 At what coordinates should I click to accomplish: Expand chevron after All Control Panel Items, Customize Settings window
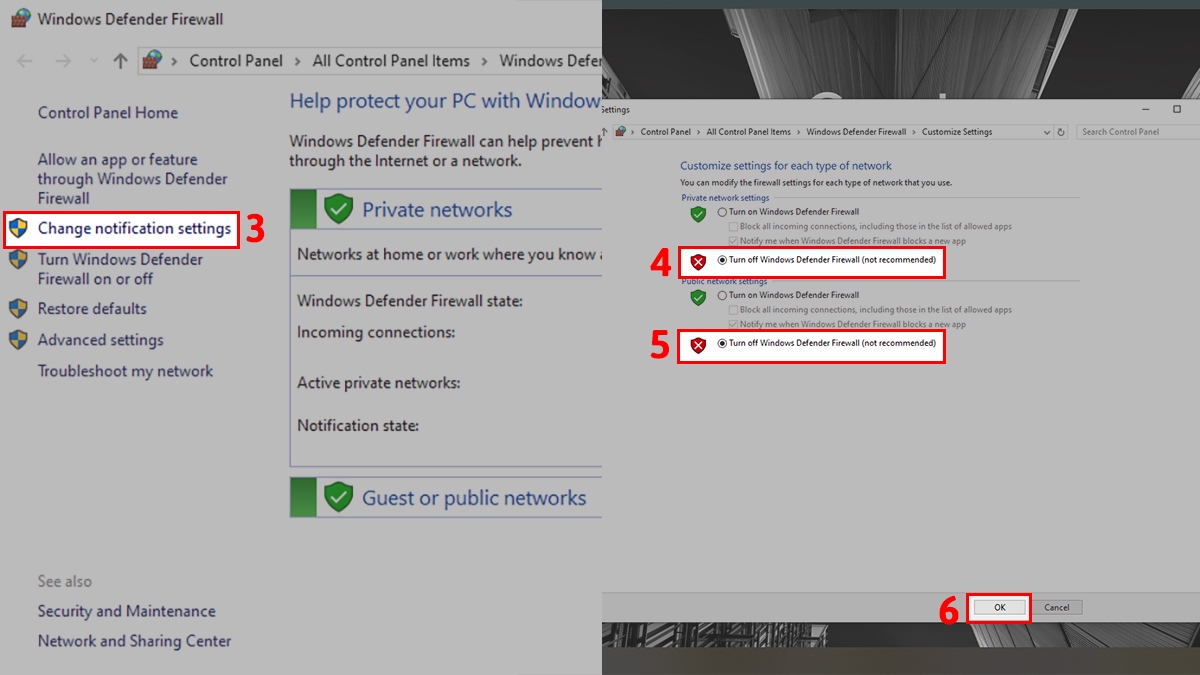(x=799, y=132)
